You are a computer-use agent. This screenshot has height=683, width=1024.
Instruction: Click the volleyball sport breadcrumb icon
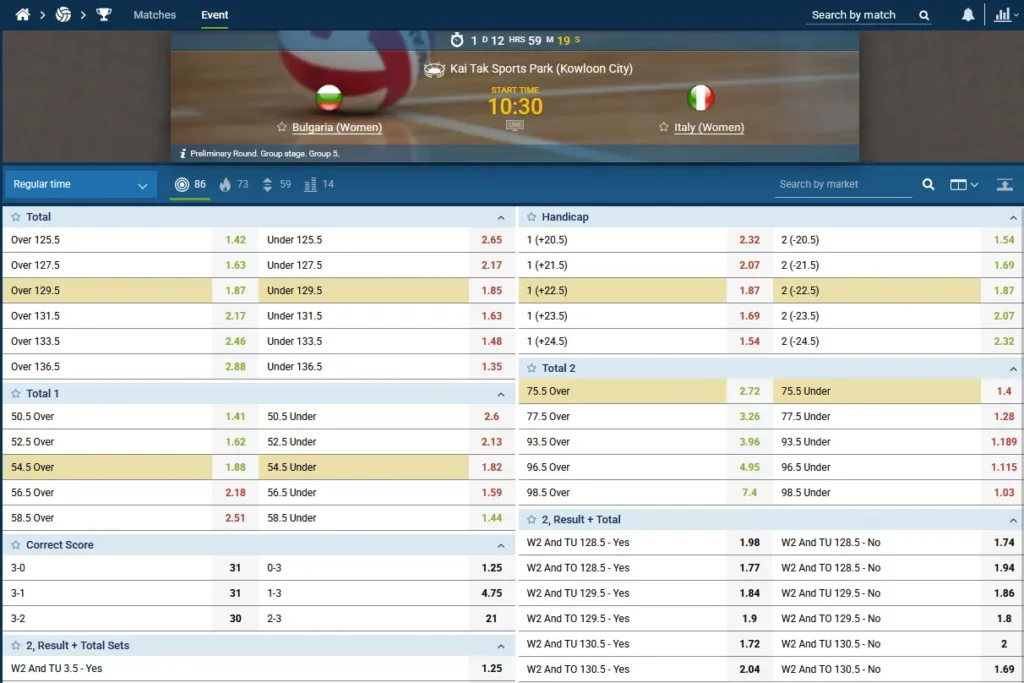[x=63, y=15]
